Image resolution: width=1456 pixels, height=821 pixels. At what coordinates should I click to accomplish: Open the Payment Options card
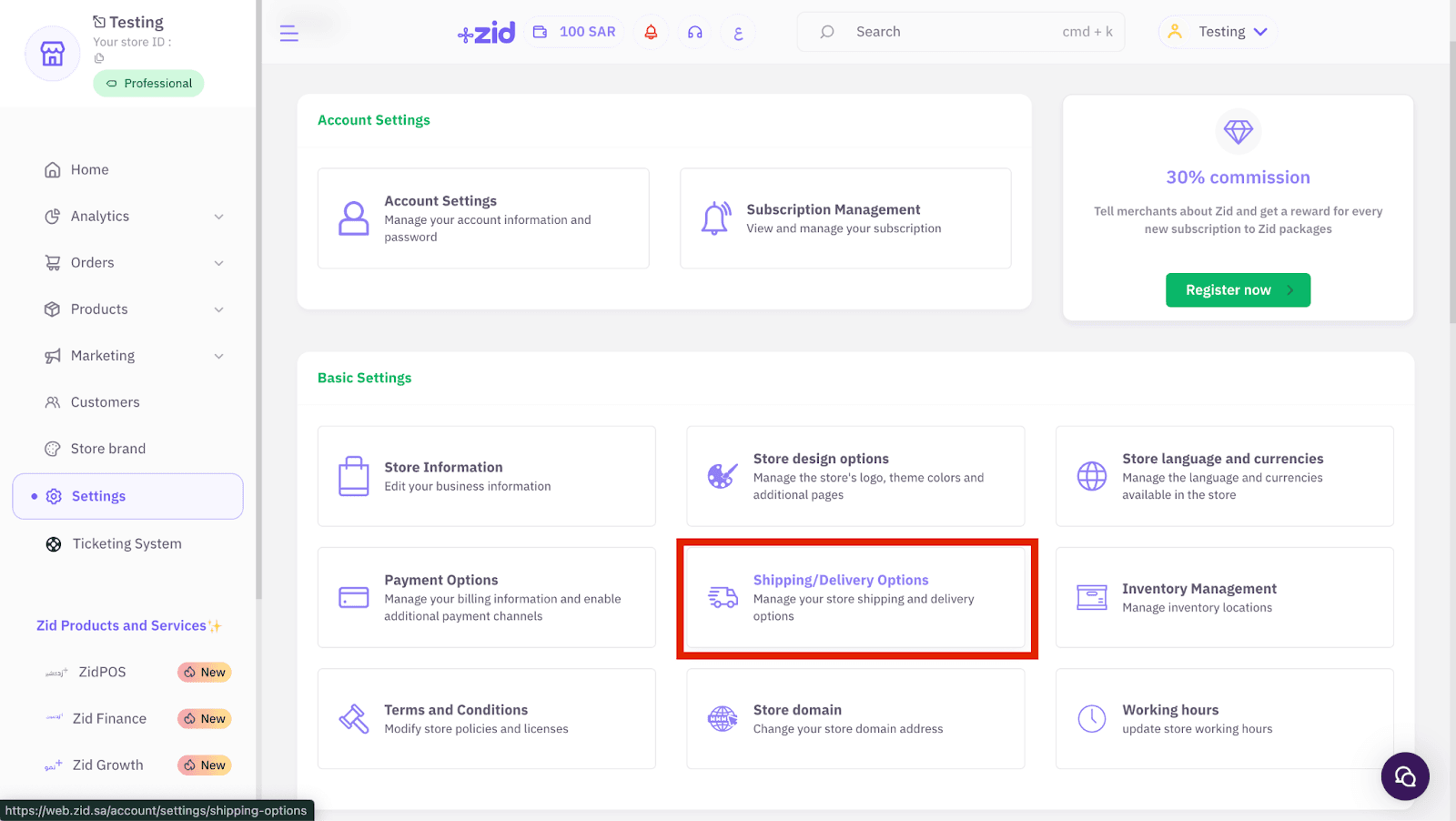(486, 598)
